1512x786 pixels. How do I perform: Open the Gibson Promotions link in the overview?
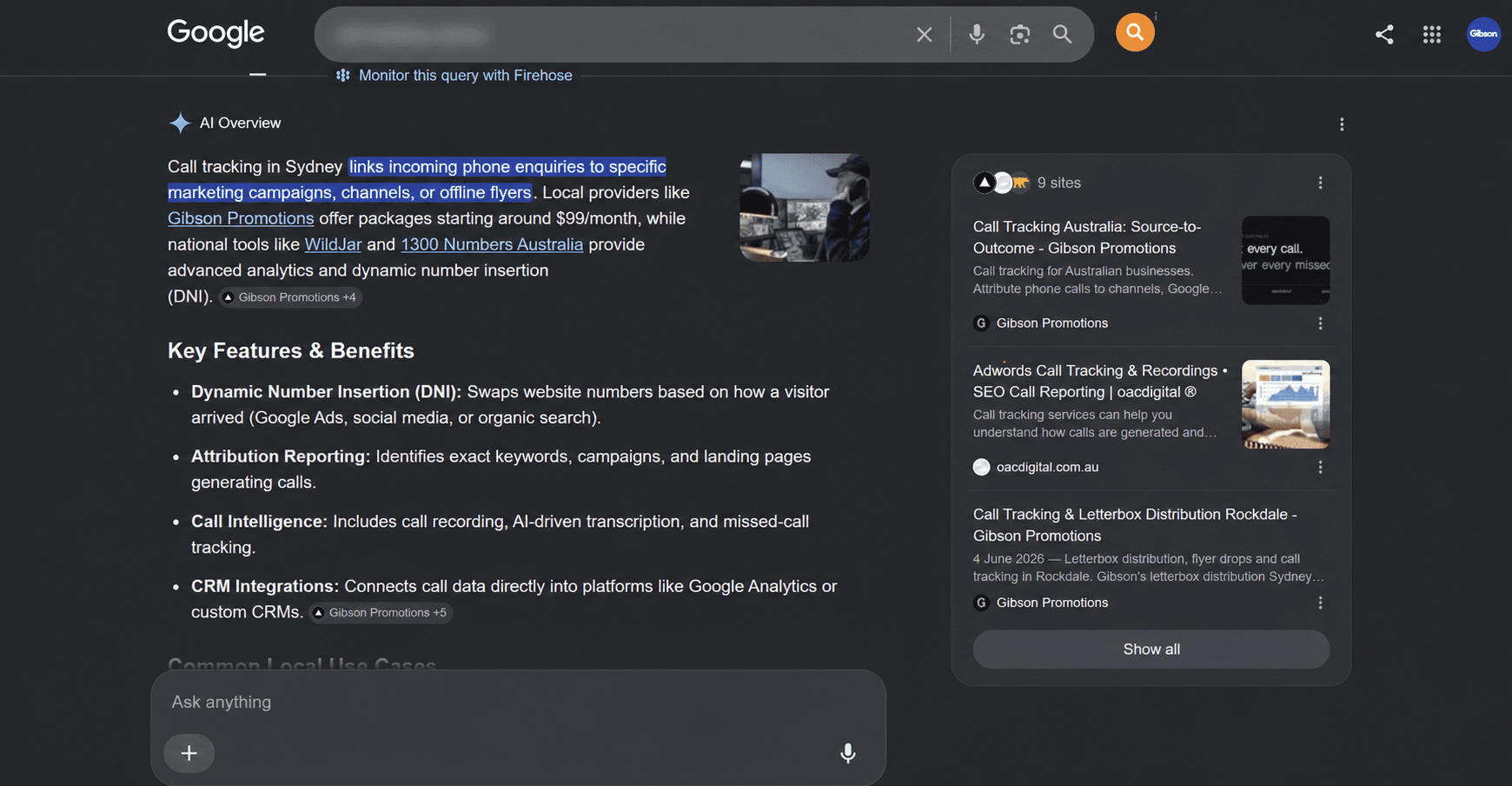point(241,218)
